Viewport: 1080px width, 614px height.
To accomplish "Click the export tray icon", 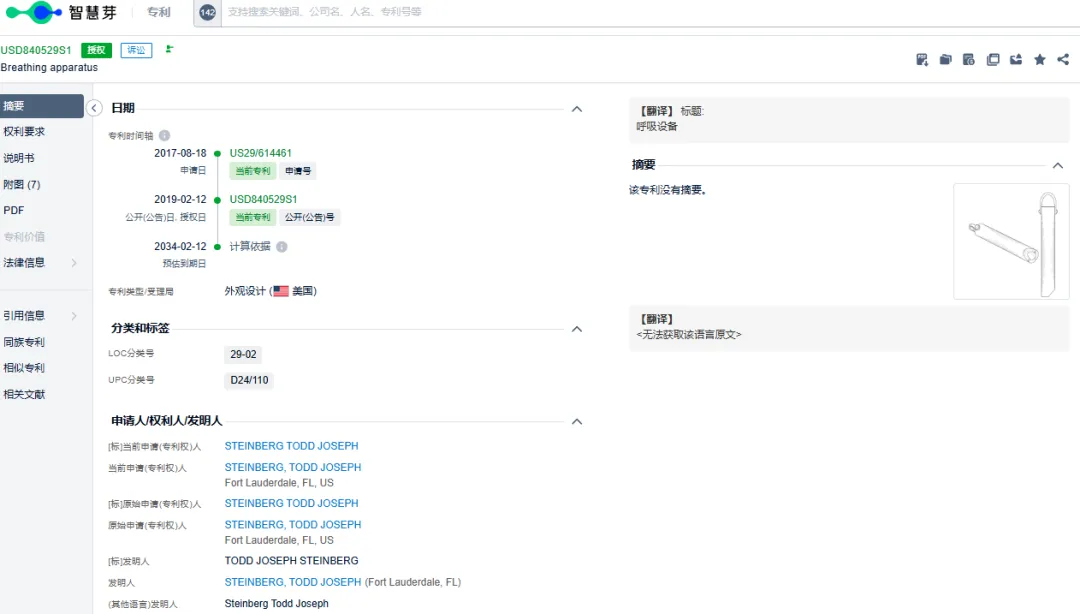I will [x=1016, y=60].
